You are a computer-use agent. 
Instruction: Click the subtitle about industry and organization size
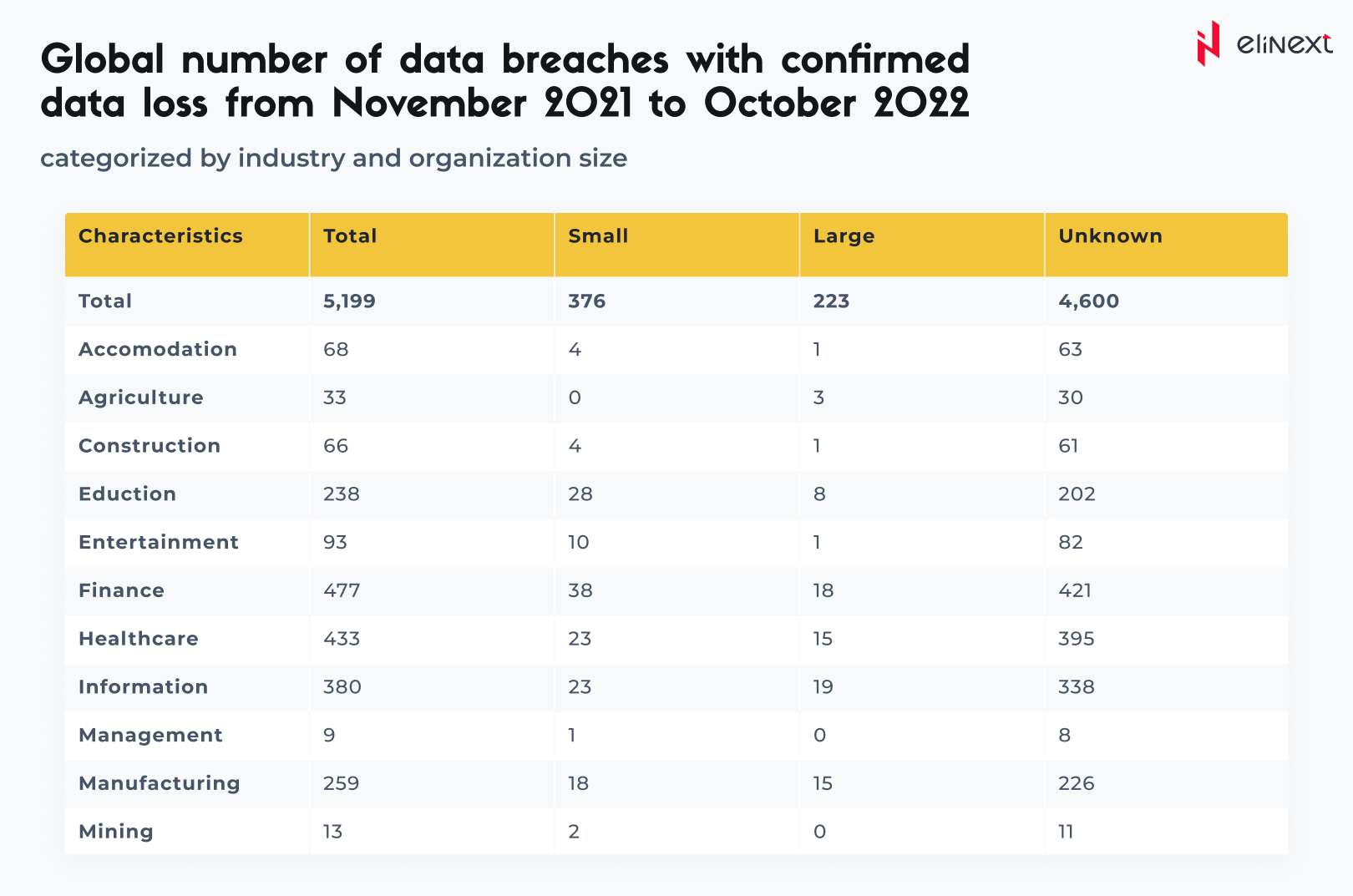click(x=333, y=158)
